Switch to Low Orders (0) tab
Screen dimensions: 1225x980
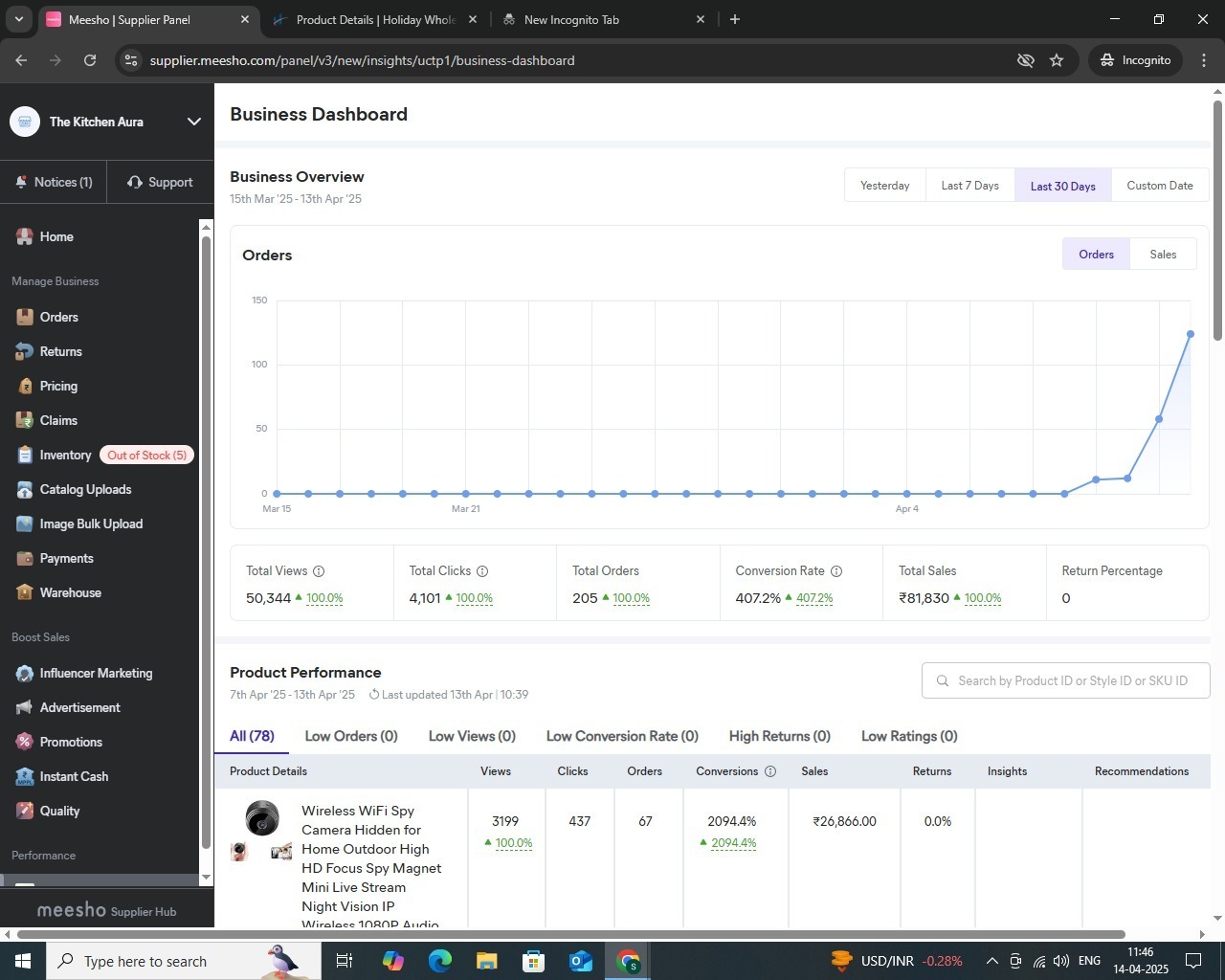[351, 736]
